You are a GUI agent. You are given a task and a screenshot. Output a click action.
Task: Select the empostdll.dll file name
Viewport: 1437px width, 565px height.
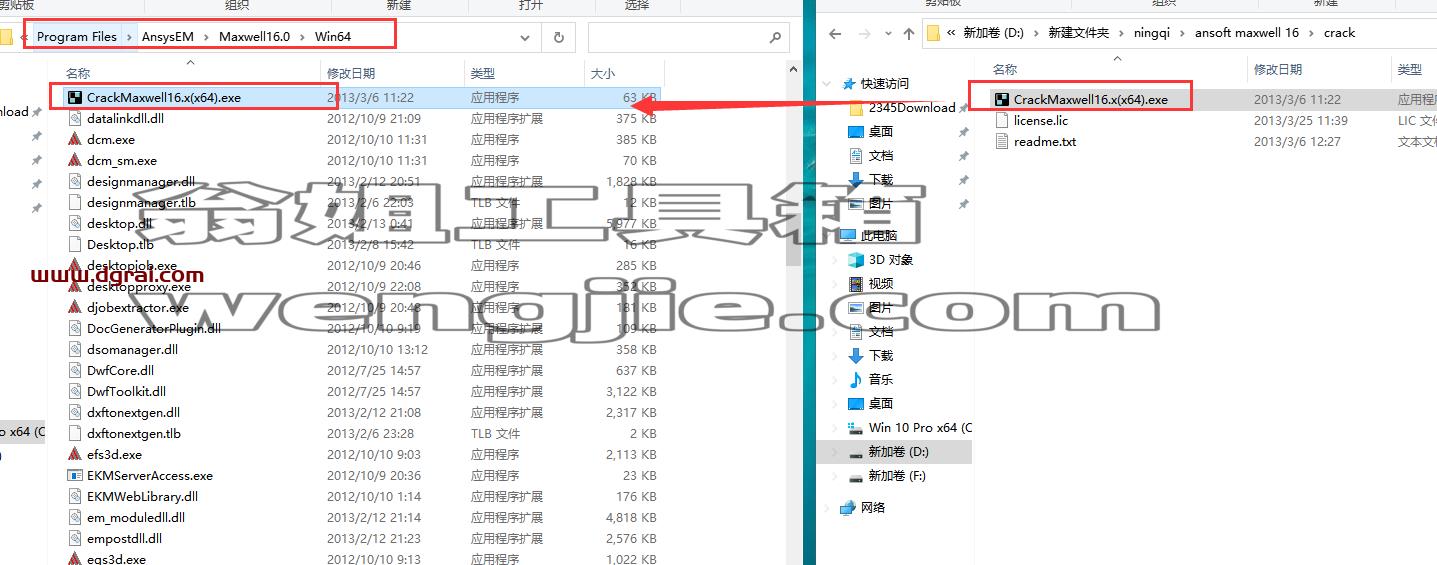pos(124,538)
